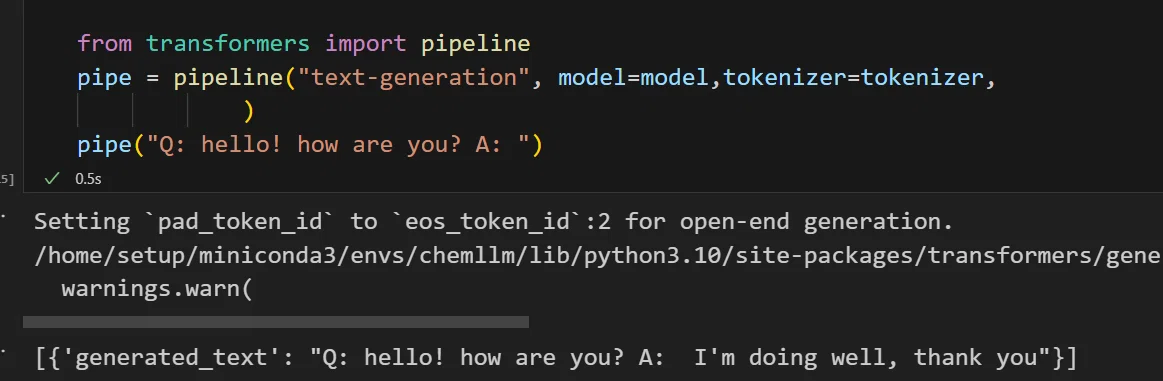Place cursor in the "Q: hello! how are you? A: " prompt string
Viewport: 1163px width, 381px height.
[339, 144]
